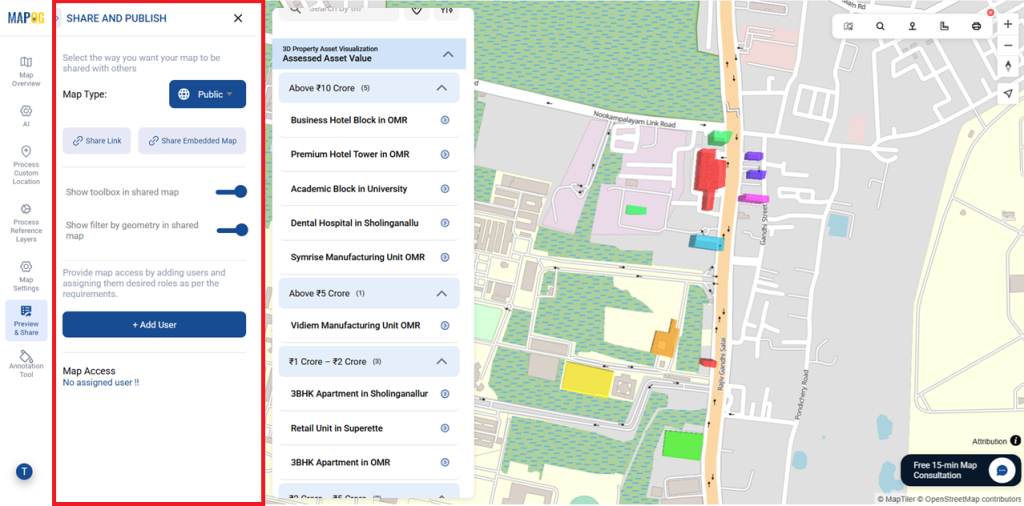Open details arrow for Vidiem Manufacturing Unit OMR
The height and width of the screenshot is (506, 1024).
click(x=445, y=325)
